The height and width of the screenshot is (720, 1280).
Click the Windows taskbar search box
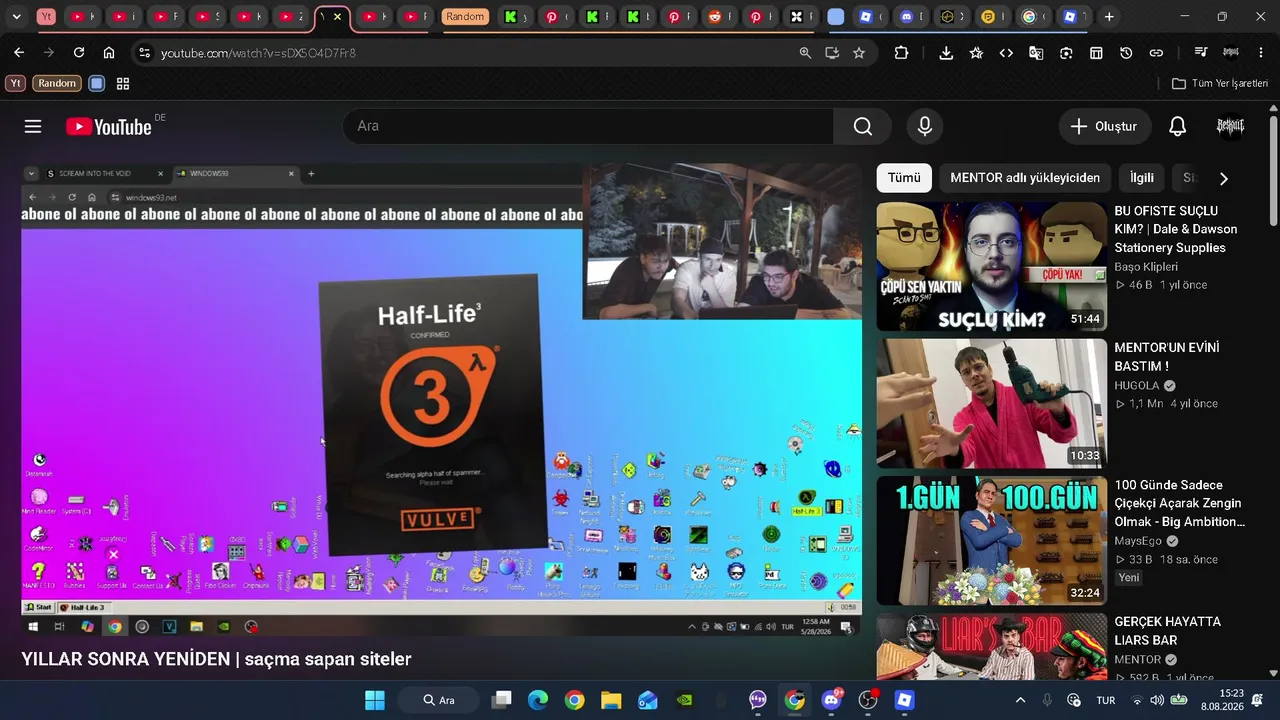[x=437, y=700]
